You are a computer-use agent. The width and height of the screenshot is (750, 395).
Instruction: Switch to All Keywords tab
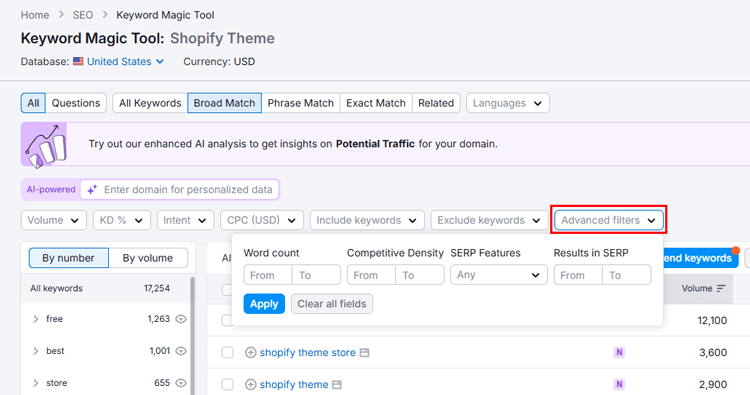coord(150,103)
